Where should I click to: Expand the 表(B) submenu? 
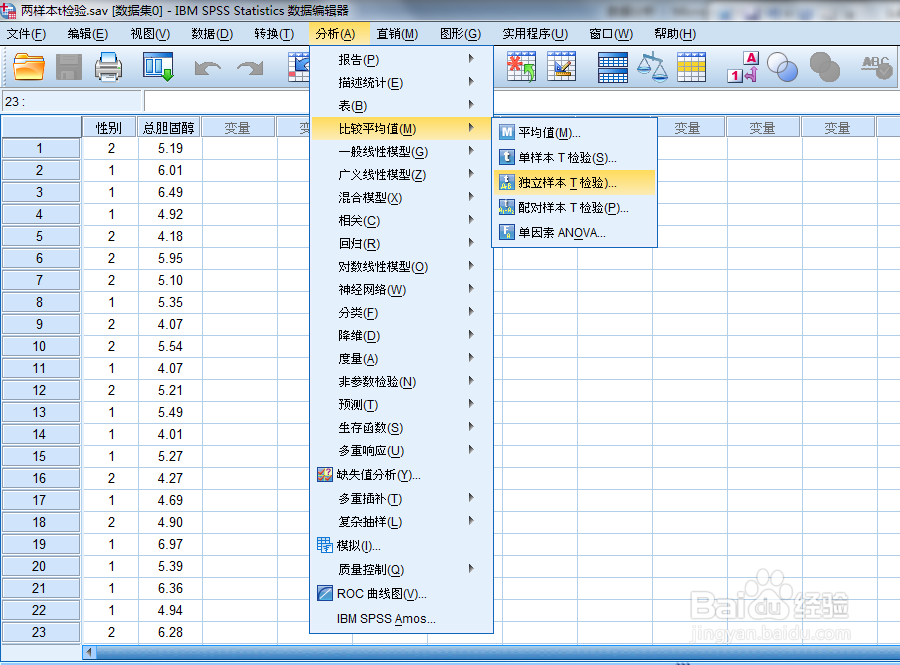[x=402, y=106]
